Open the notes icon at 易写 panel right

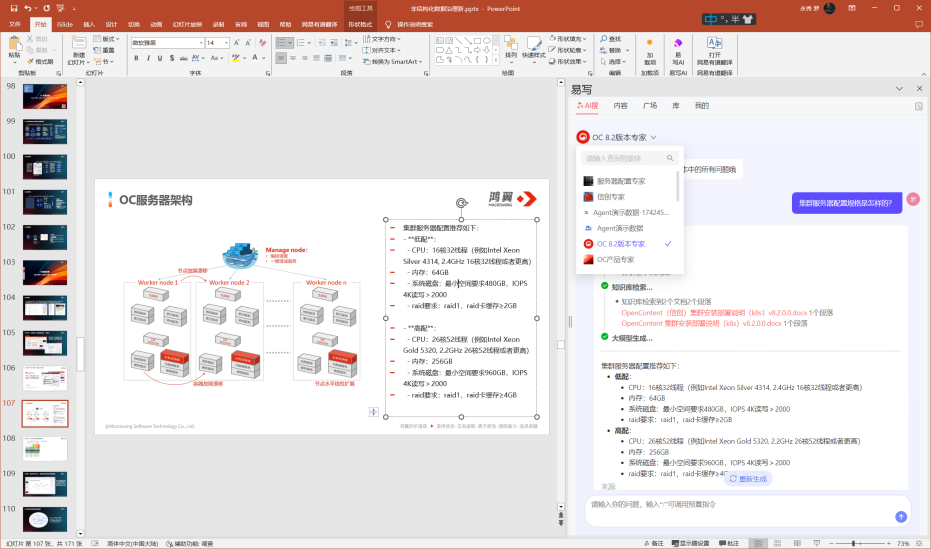[x=919, y=106]
